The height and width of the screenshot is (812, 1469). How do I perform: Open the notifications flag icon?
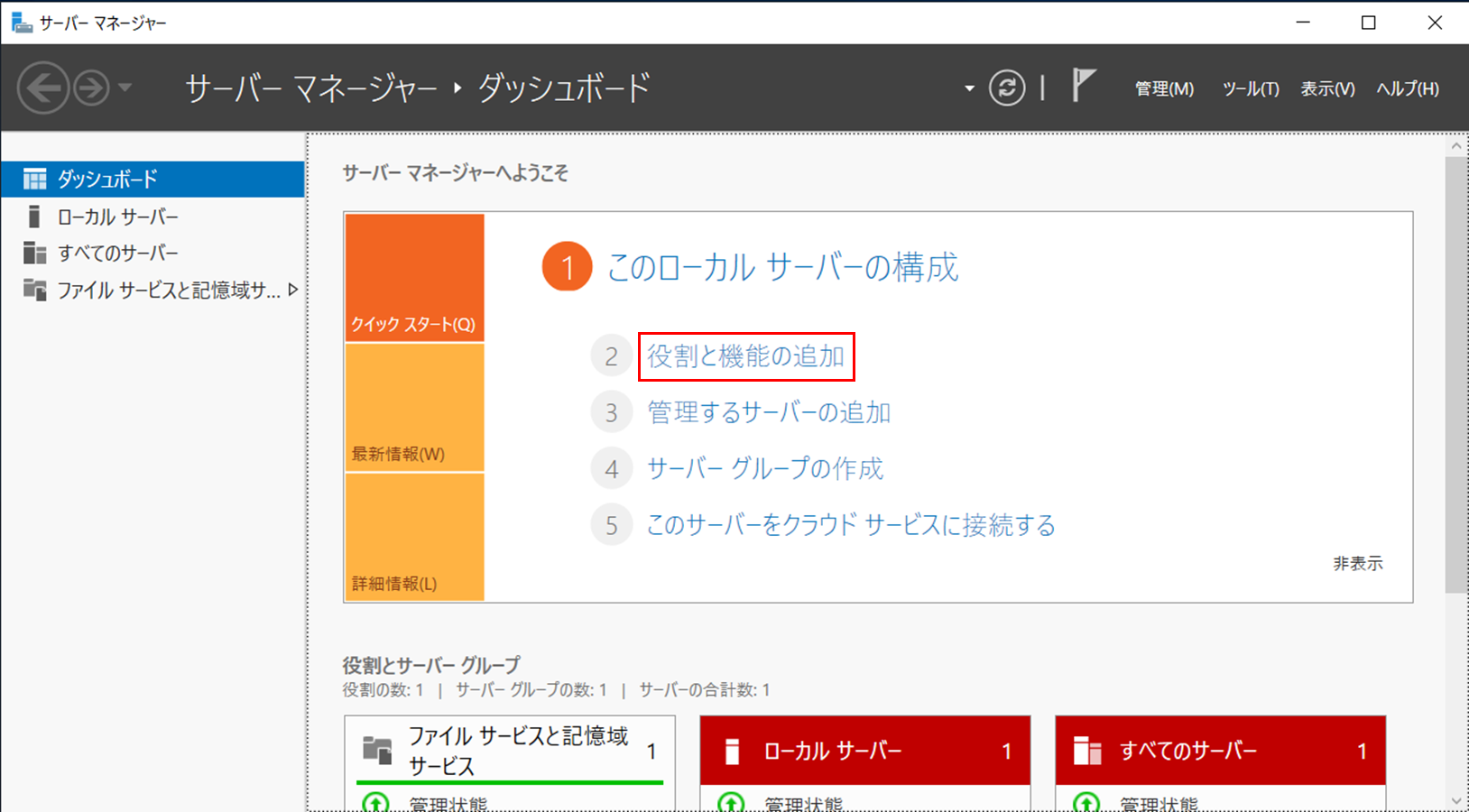click(1083, 86)
